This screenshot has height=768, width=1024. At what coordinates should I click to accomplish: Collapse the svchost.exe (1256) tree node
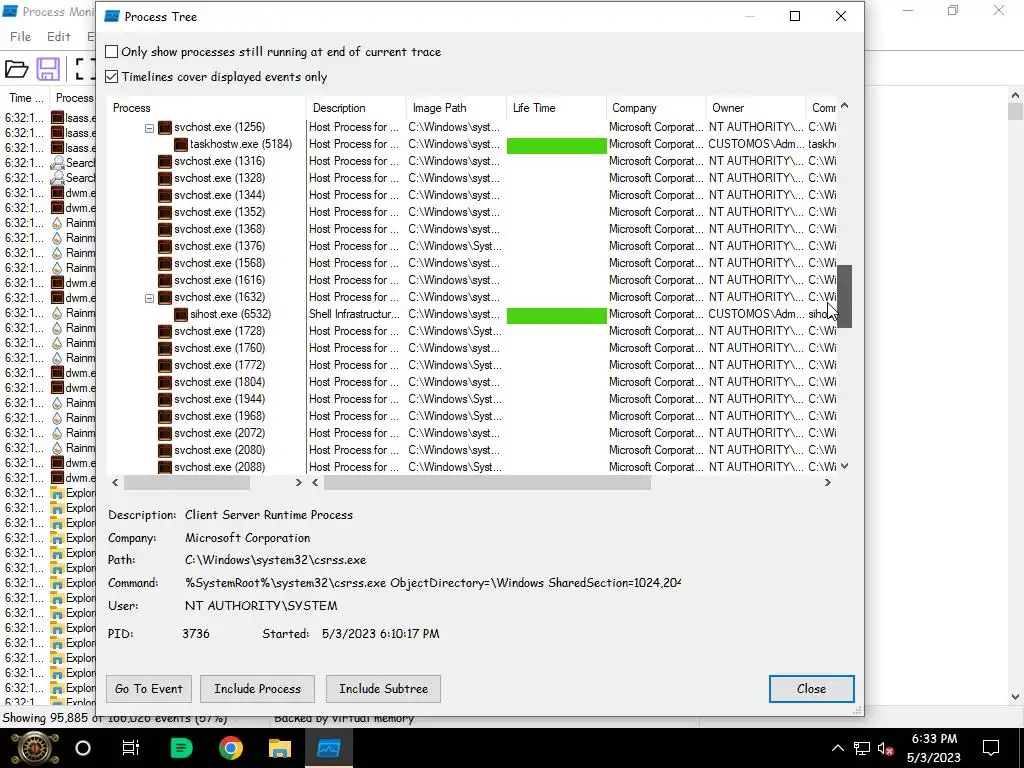click(x=149, y=127)
